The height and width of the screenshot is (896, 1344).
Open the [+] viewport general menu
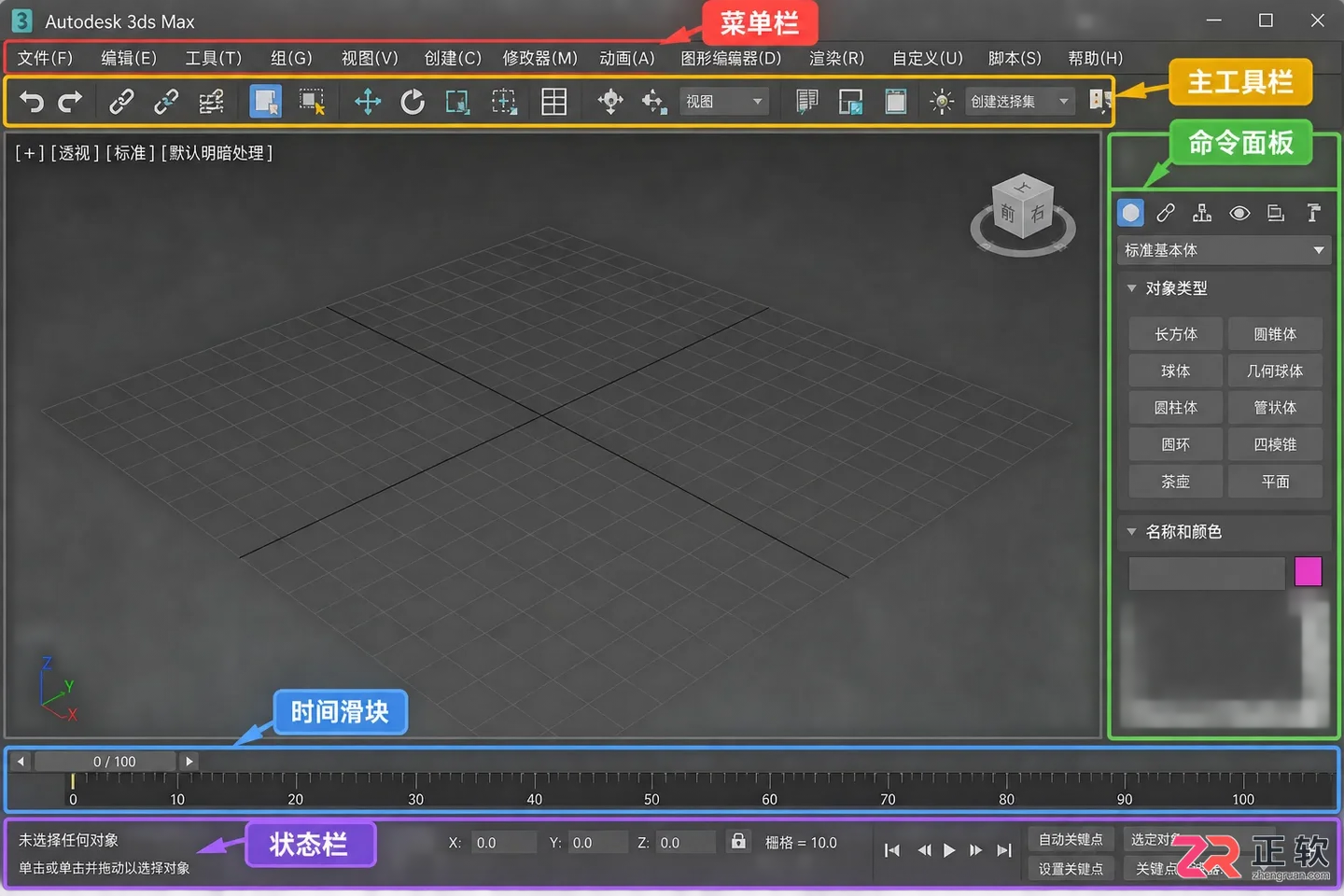tap(29, 153)
